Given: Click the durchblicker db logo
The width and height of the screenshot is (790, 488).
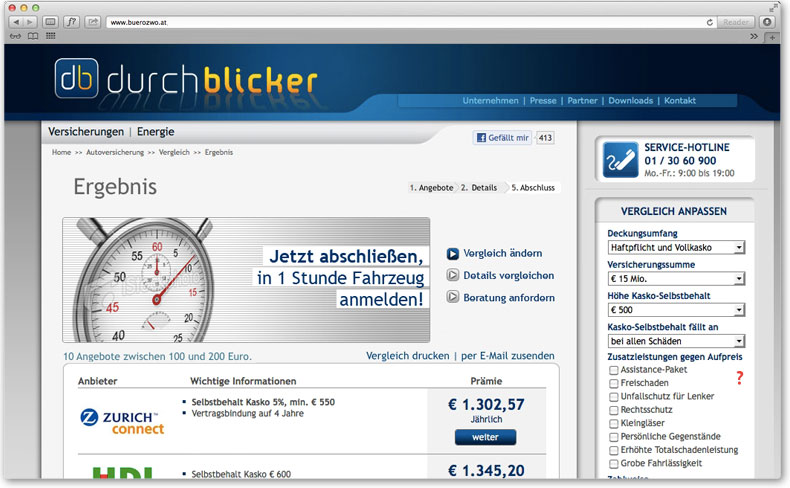Looking at the screenshot, I should (77, 78).
